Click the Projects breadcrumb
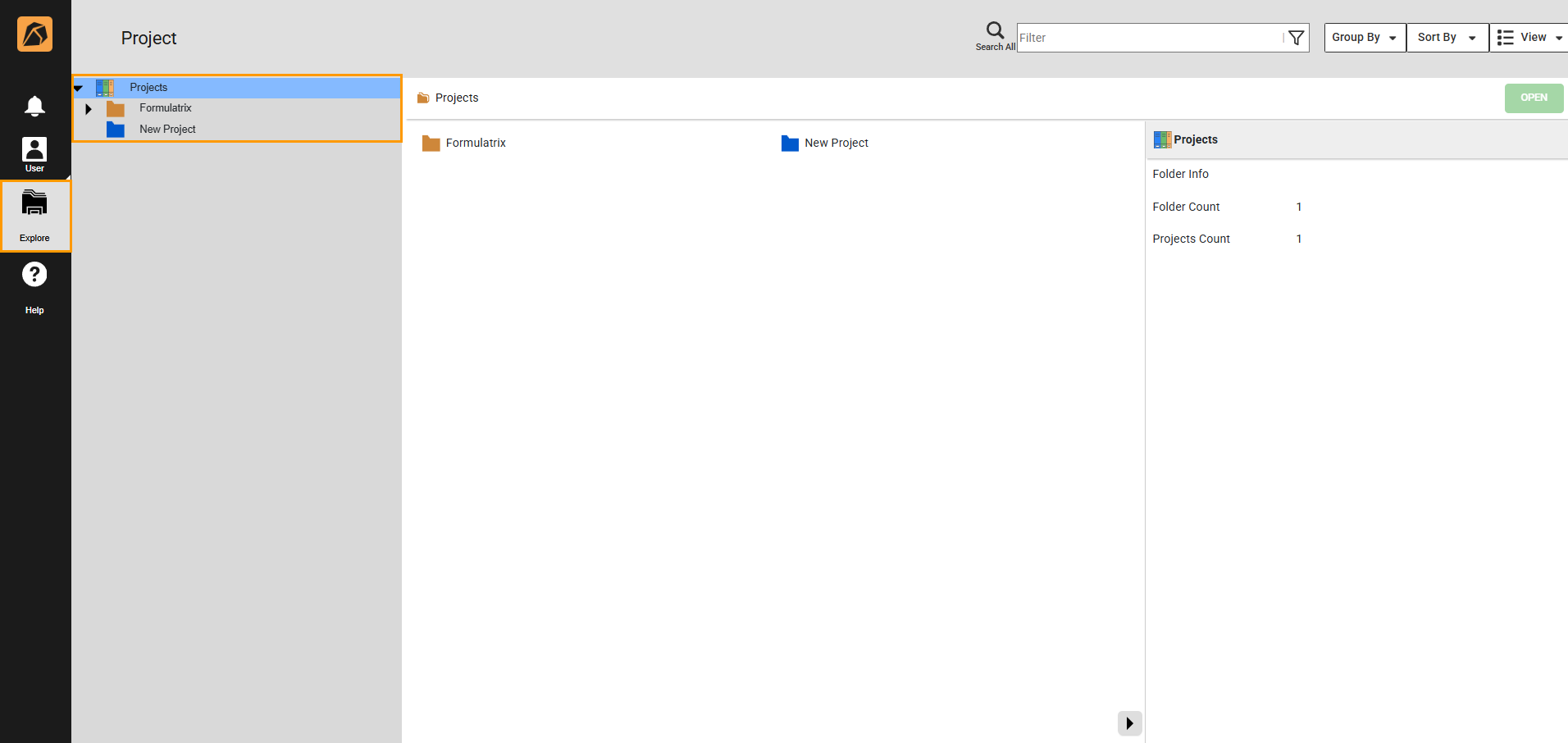 coord(456,98)
